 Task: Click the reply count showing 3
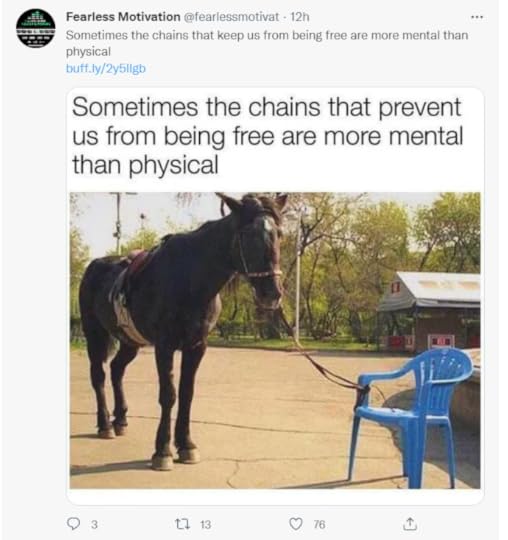94,524
